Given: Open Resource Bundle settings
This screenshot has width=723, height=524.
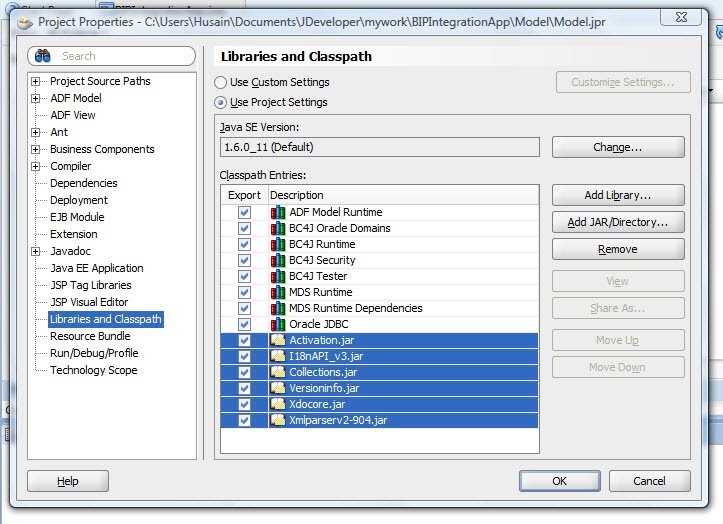Looking at the screenshot, I should (x=90, y=336).
